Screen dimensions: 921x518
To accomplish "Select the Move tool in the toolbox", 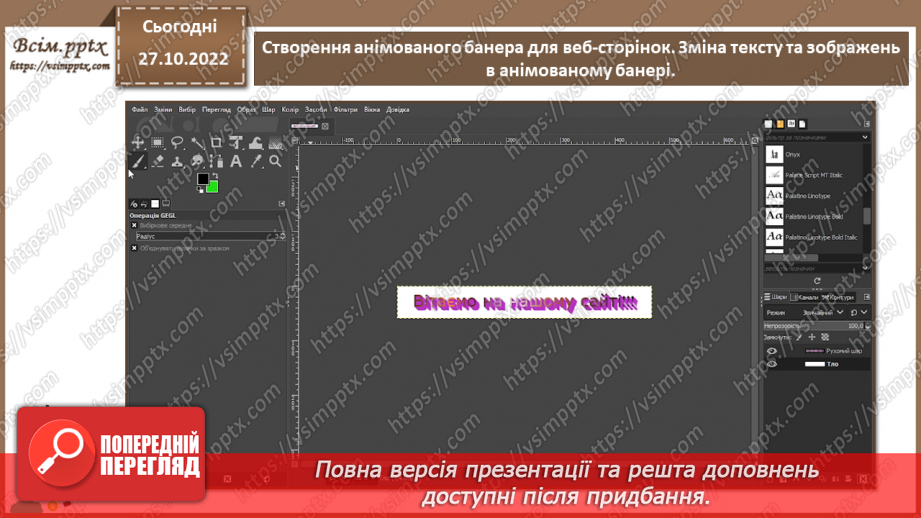I will 138,143.
